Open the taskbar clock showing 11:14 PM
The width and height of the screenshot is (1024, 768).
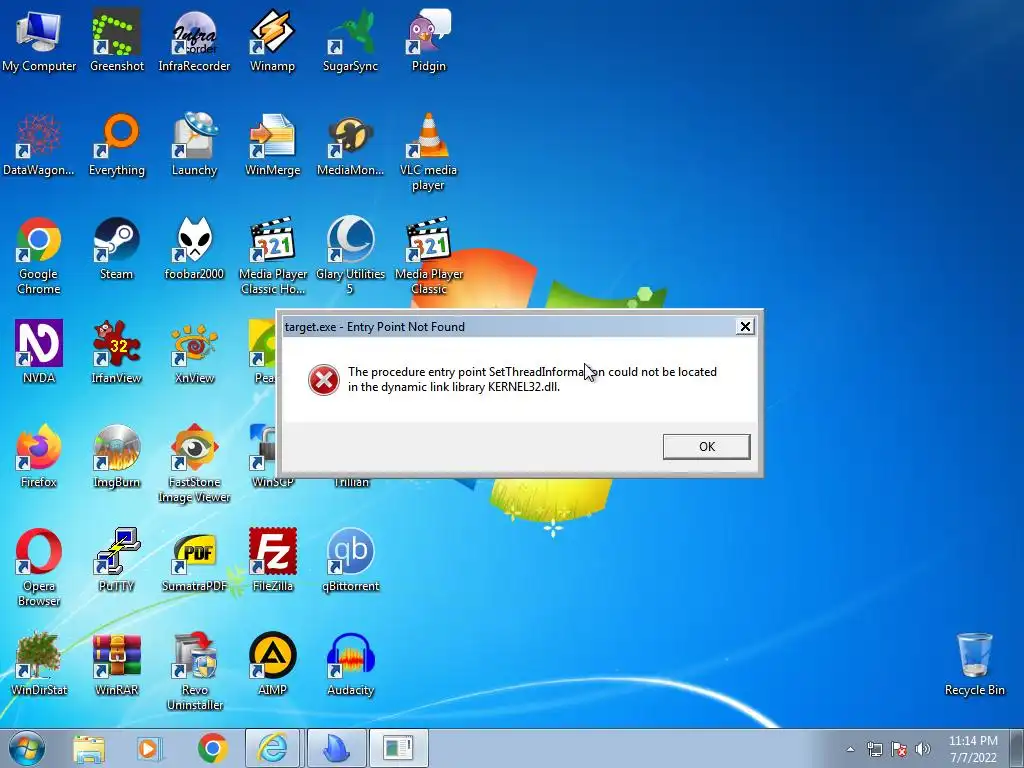[973, 749]
